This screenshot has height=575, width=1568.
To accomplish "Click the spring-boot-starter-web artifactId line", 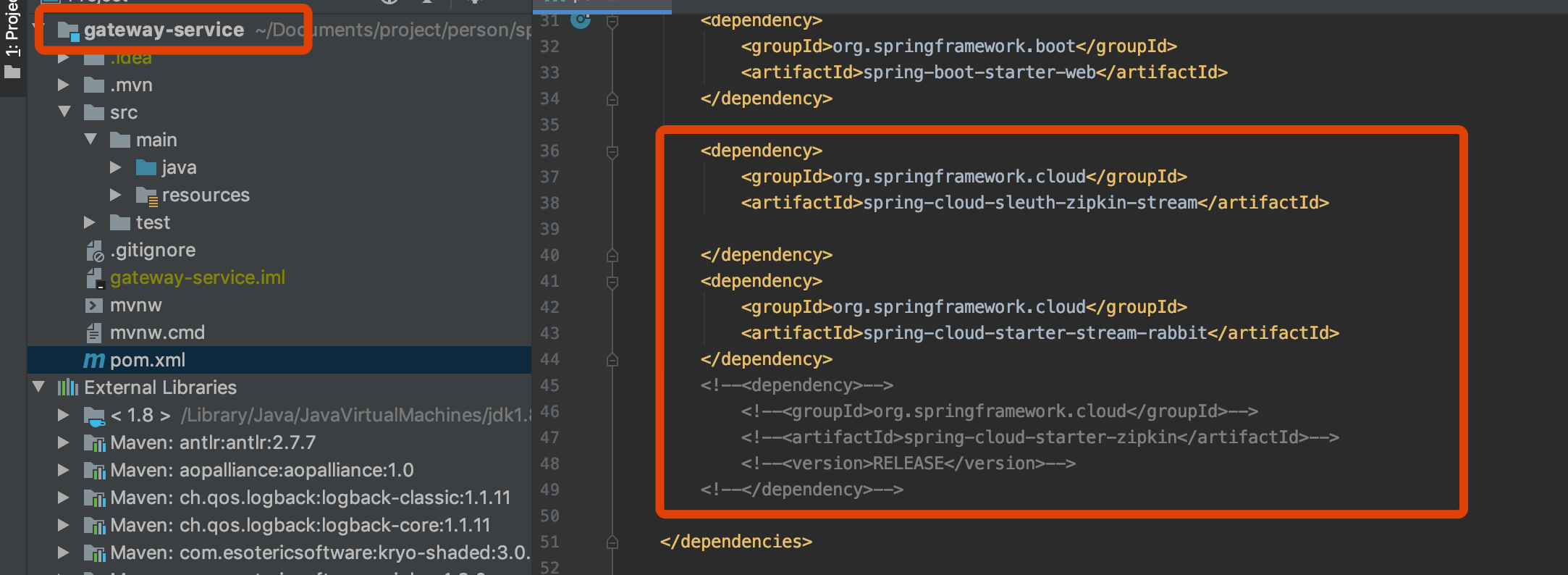I will coord(984,72).
